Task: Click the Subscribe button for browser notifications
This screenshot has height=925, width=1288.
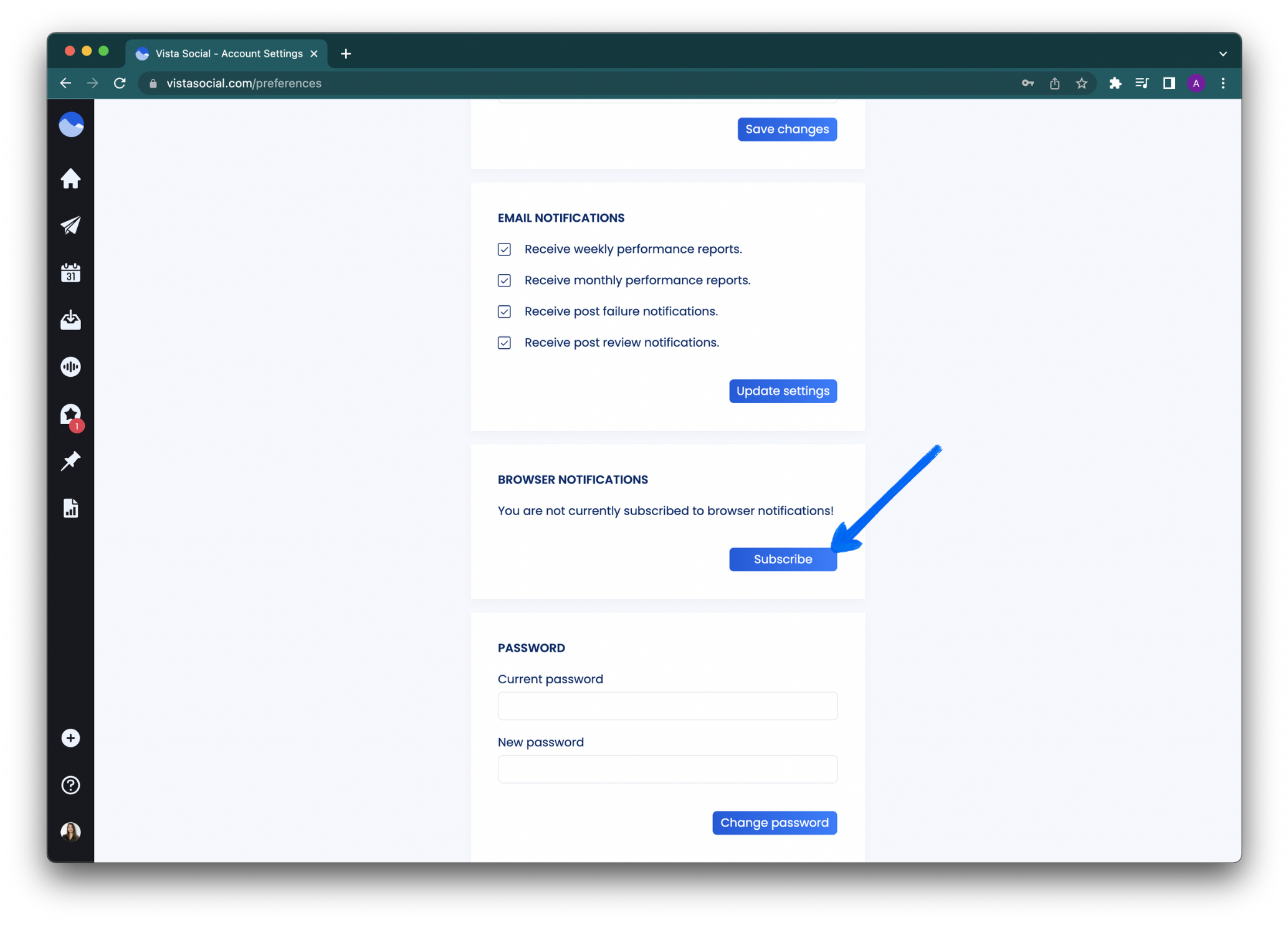Action: pos(783,559)
